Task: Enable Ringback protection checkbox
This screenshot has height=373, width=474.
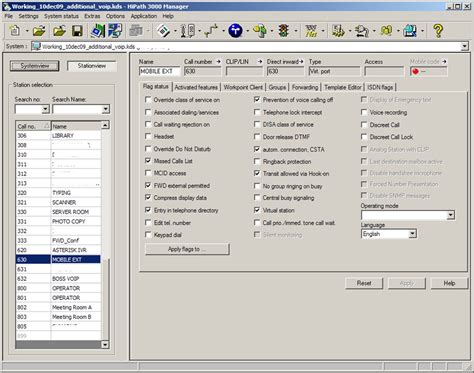Action: (x=257, y=161)
